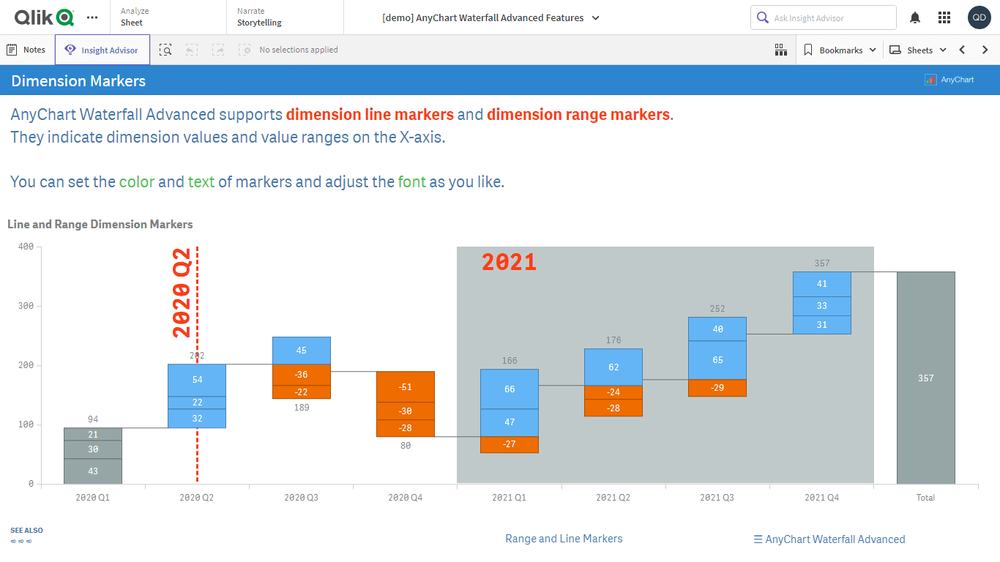Viewport: 1000px width, 562px height.
Task: Open the selections tool grid icon
Action: click(781, 50)
